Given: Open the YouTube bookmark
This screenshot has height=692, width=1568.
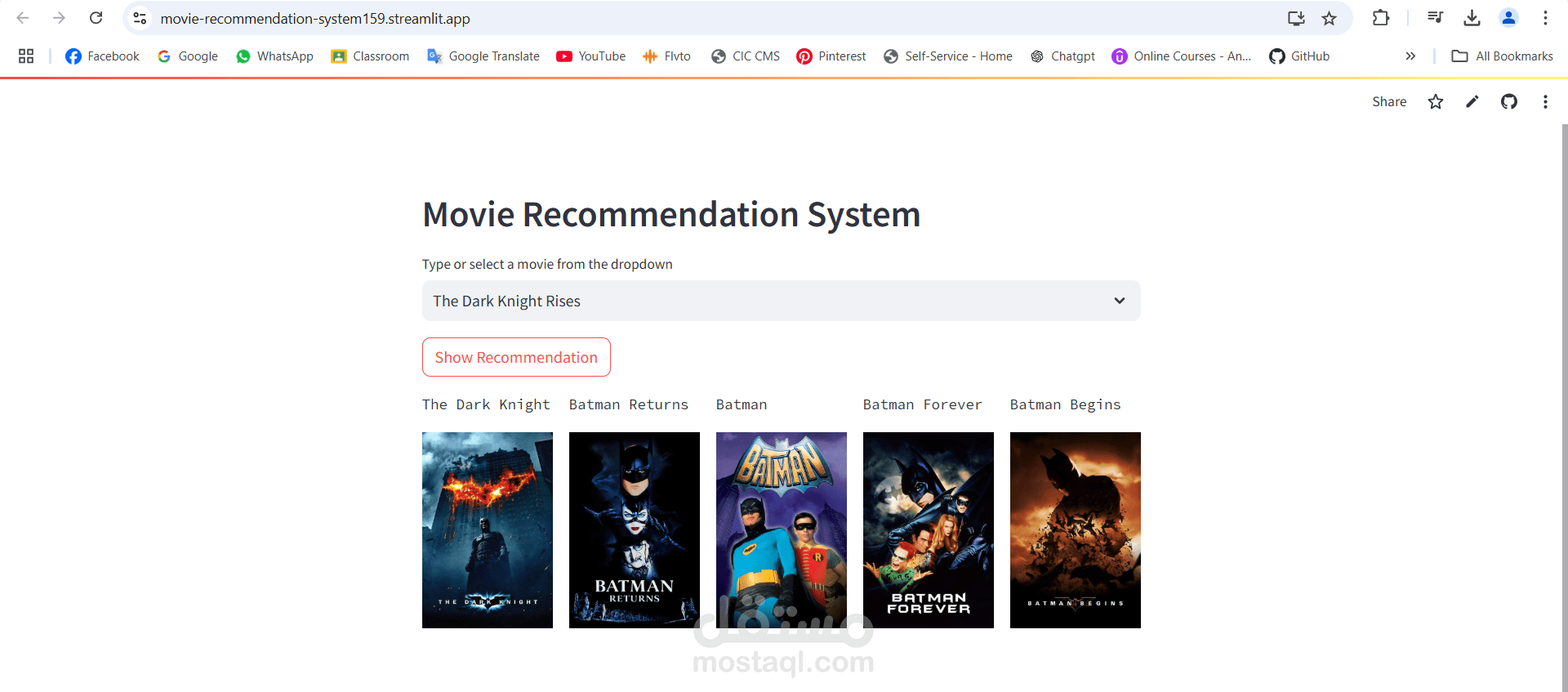Looking at the screenshot, I should [x=591, y=56].
